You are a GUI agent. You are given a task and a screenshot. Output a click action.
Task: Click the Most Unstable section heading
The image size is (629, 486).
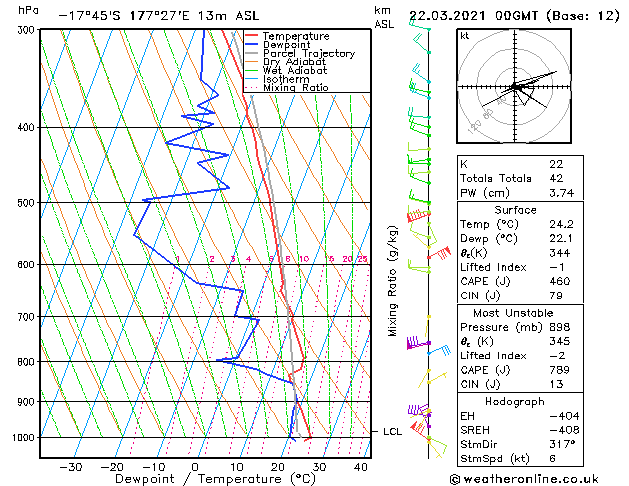pyautogui.click(x=513, y=313)
